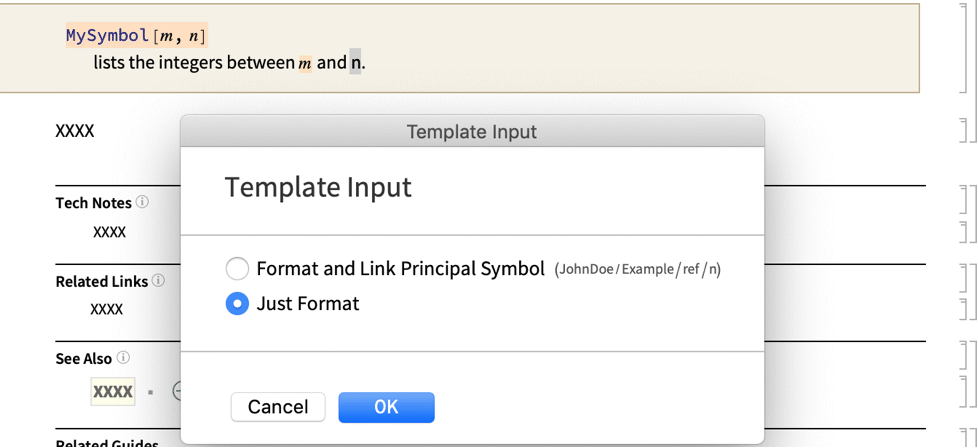Confirm the dialog with OK
978x448 pixels.
click(386, 407)
